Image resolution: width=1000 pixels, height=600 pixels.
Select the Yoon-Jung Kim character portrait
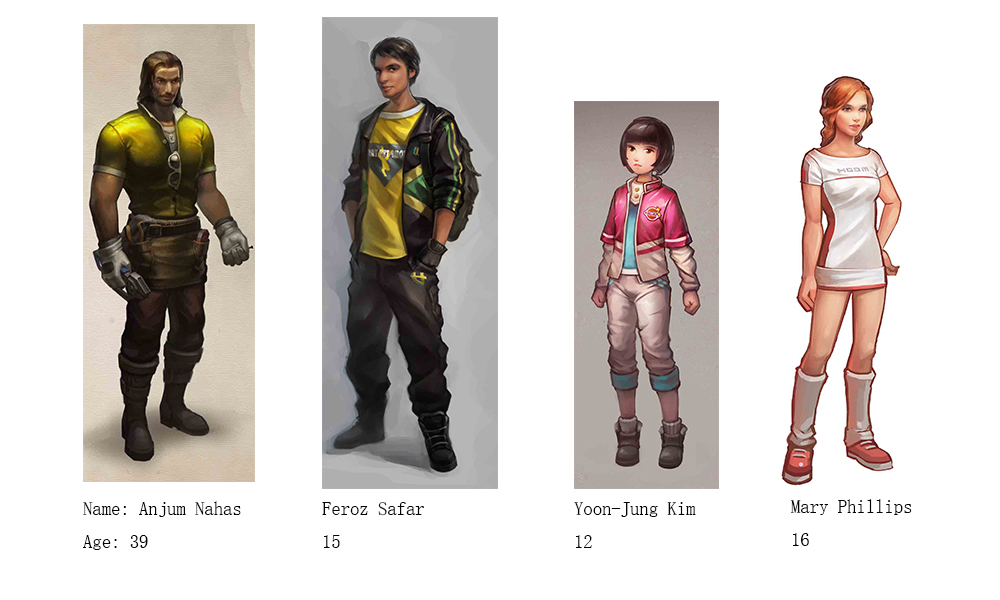point(646,295)
